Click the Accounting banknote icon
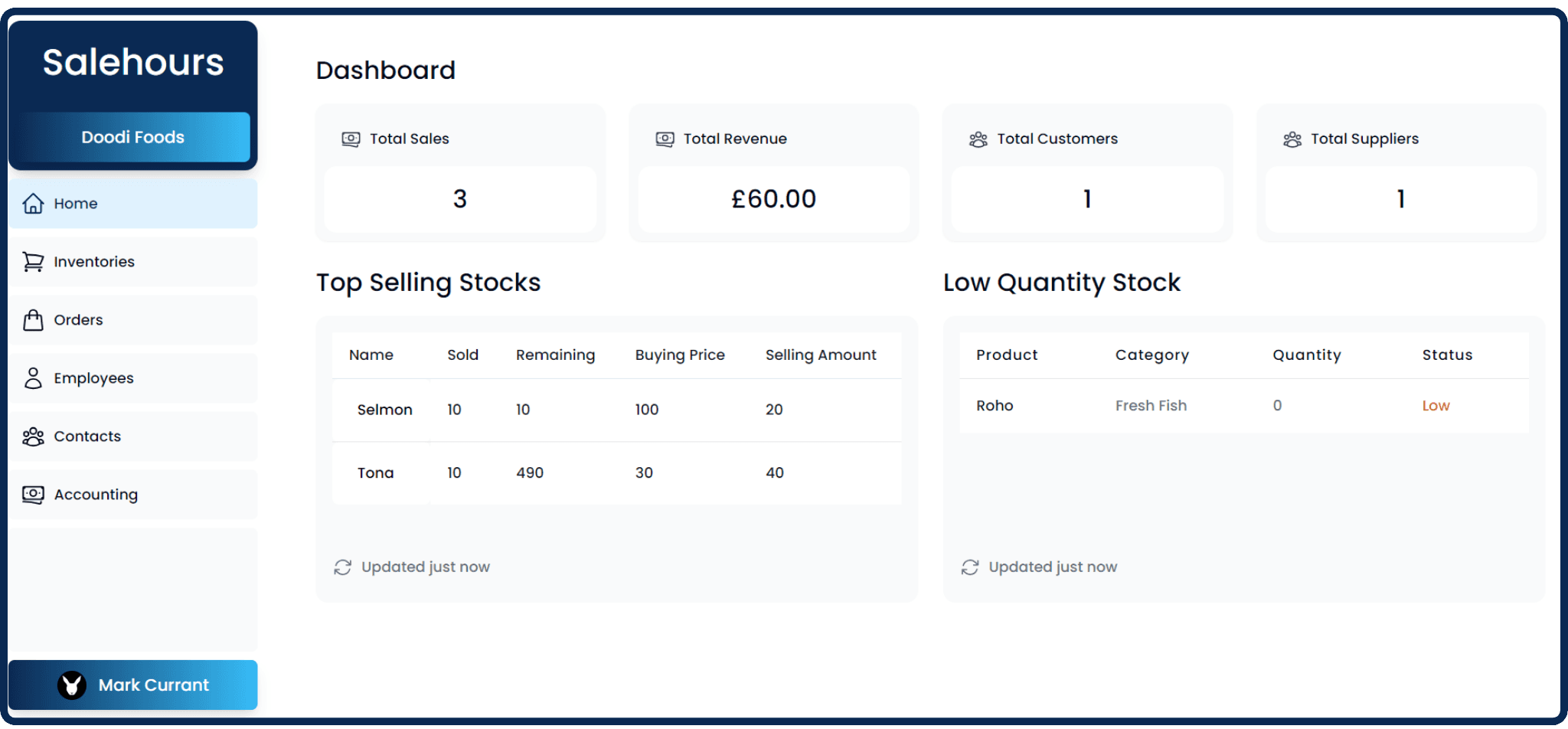The image size is (1568, 729). click(33, 495)
